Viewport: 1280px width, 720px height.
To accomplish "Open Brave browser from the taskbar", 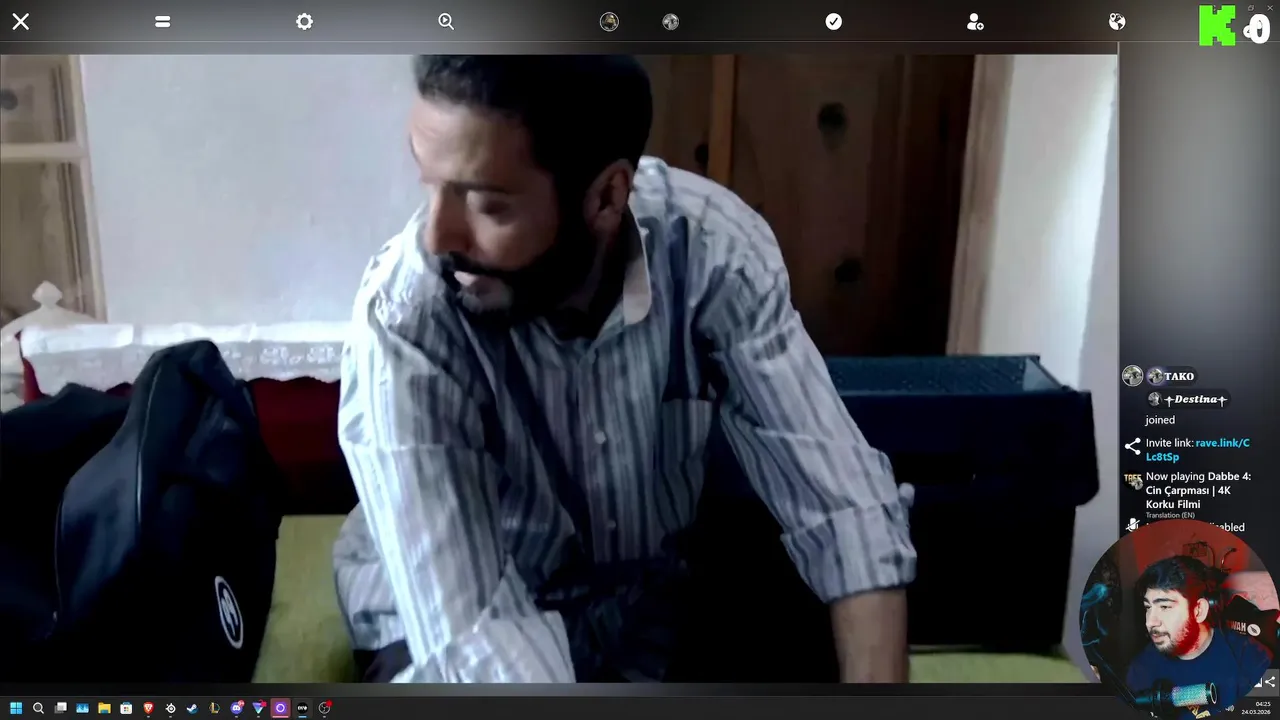I will 148,708.
